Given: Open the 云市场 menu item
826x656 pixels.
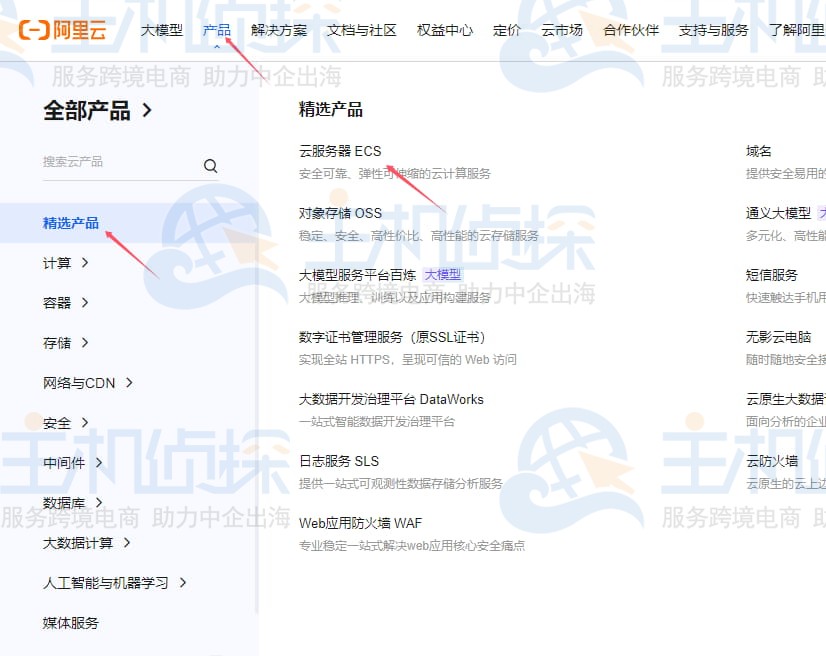Looking at the screenshot, I should 561,30.
